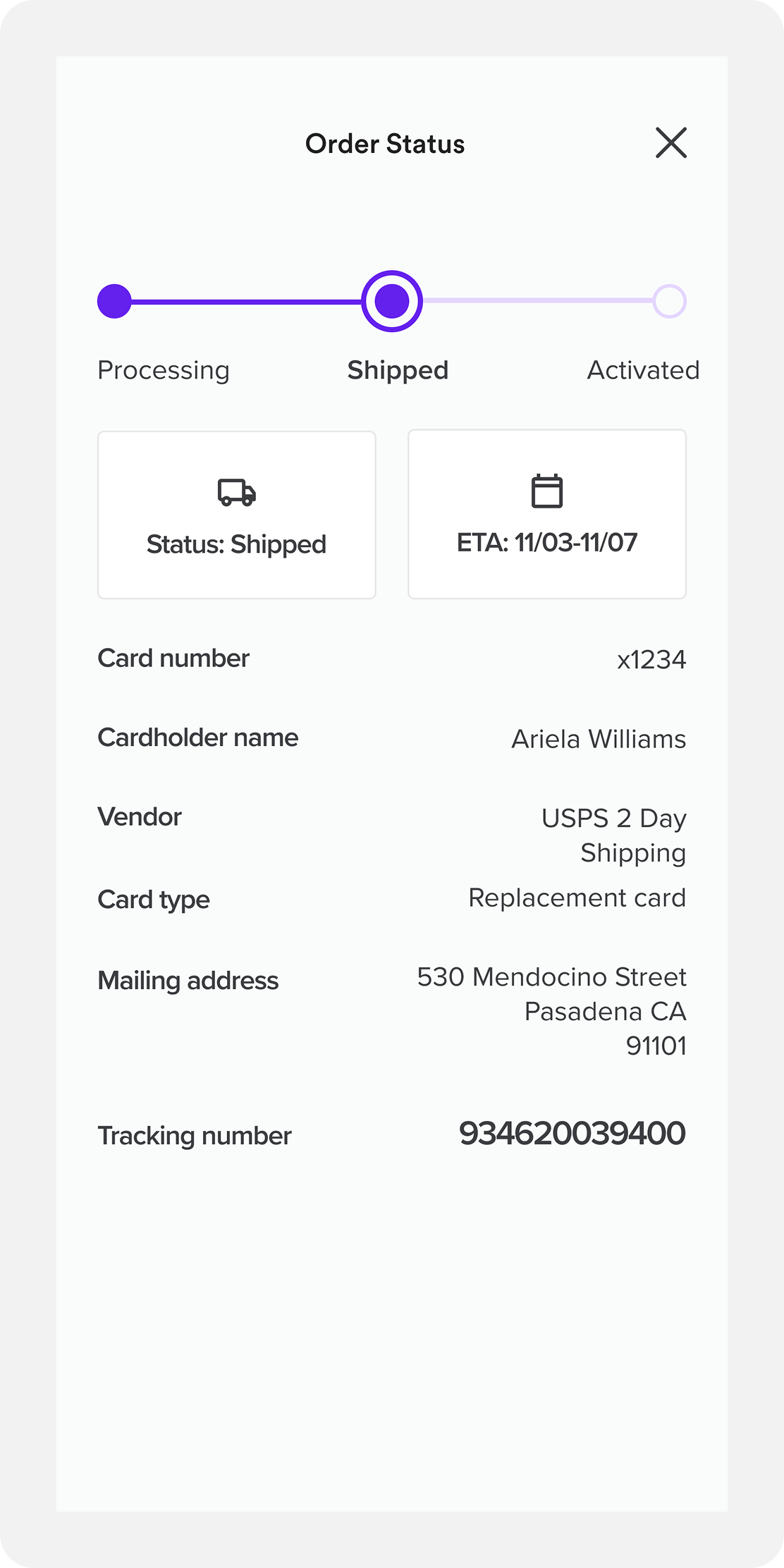Click the 530 Mendocino Street address
Image resolution: width=784 pixels, height=1568 pixels.
(x=551, y=977)
